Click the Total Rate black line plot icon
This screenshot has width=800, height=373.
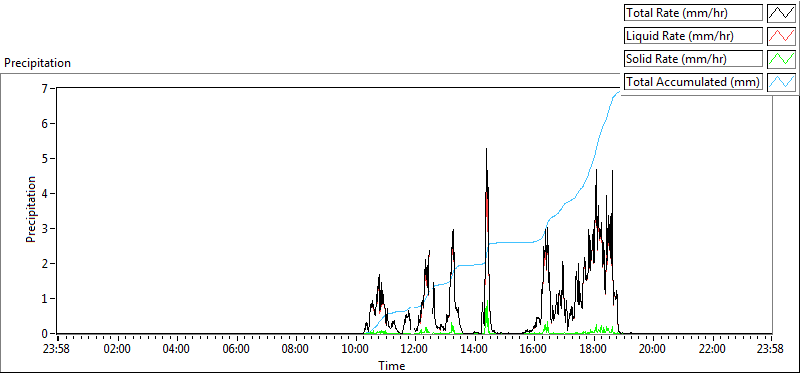pos(781,13)
